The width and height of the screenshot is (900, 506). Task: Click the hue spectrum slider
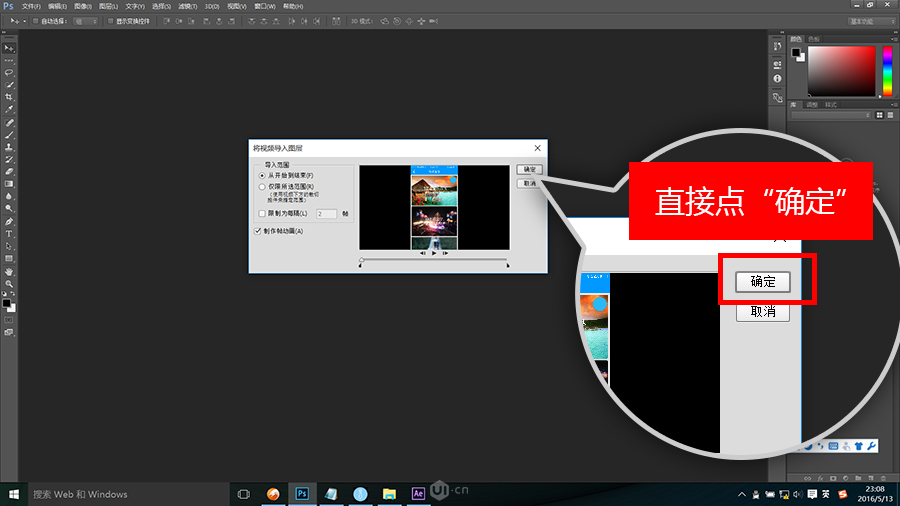[x=887, y=71]
